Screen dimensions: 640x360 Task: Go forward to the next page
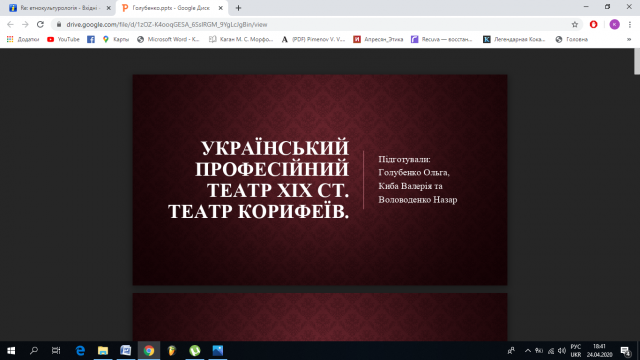(25, 24)
